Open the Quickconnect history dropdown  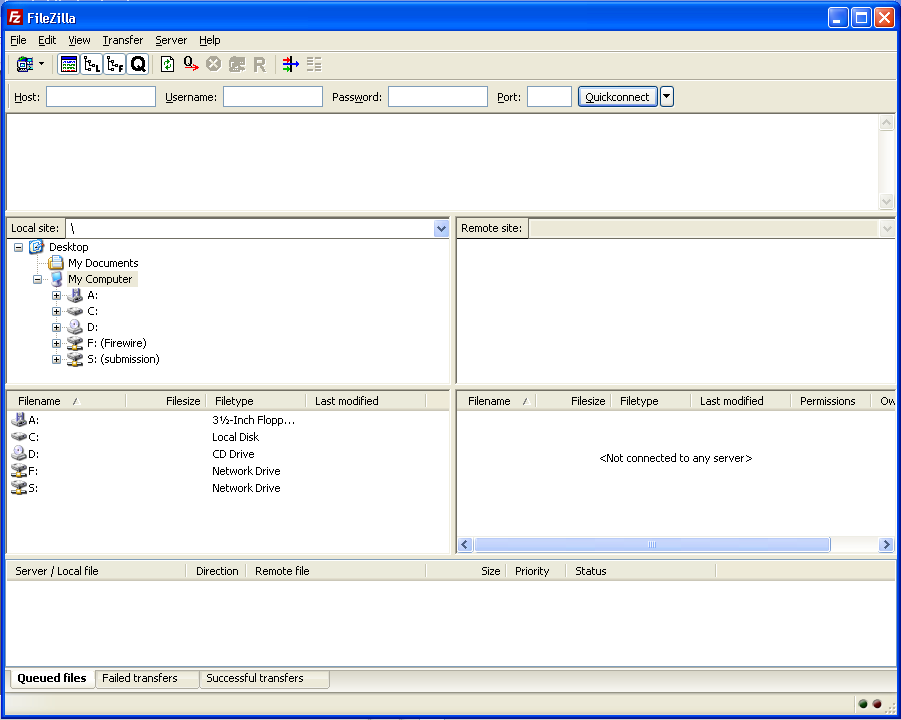tap(667, 97)
